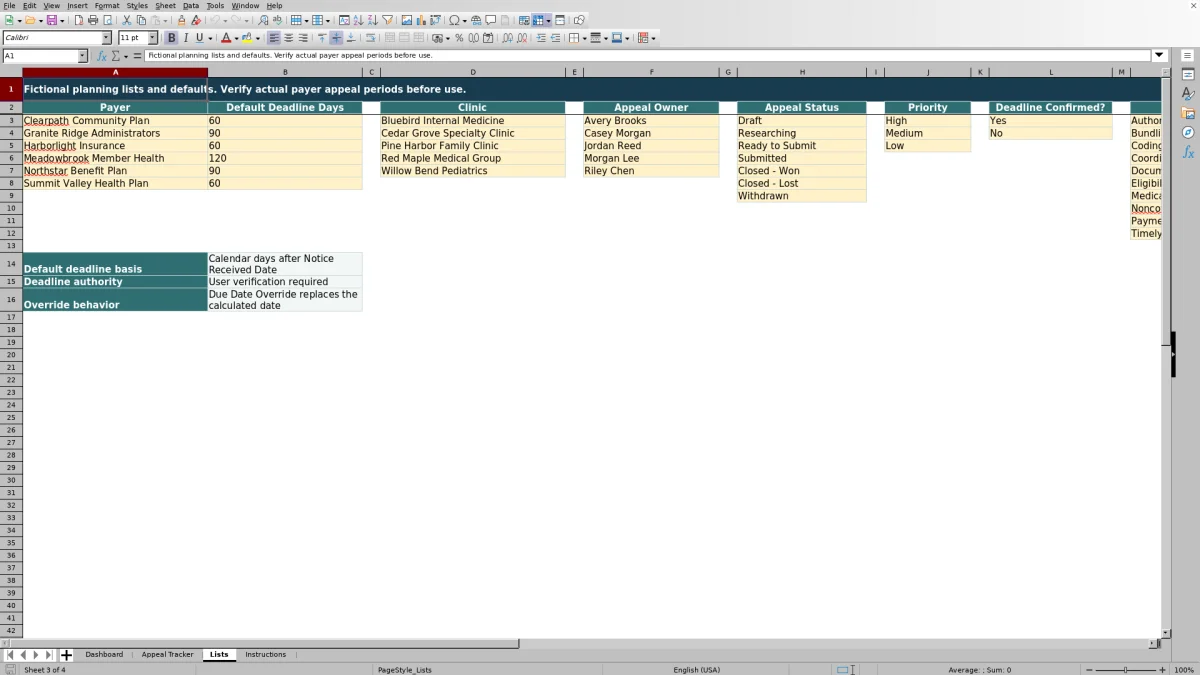Open Find and Replace icon
The image size is (1200, 675).
(263, 20)
